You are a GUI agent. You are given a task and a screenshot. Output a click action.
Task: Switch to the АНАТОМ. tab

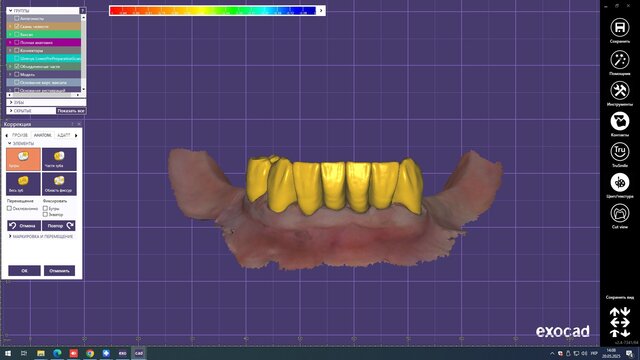coord(42,135)
